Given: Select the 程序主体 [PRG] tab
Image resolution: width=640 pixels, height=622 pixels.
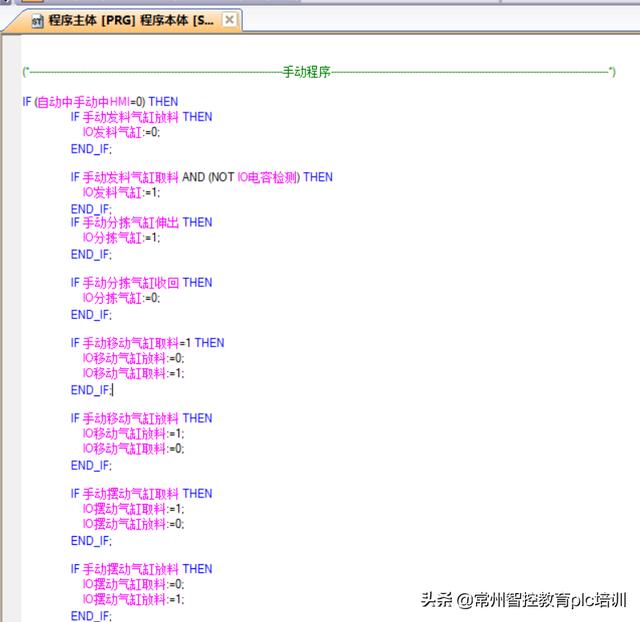Looking at the screenshot, I should pos(130,20).
